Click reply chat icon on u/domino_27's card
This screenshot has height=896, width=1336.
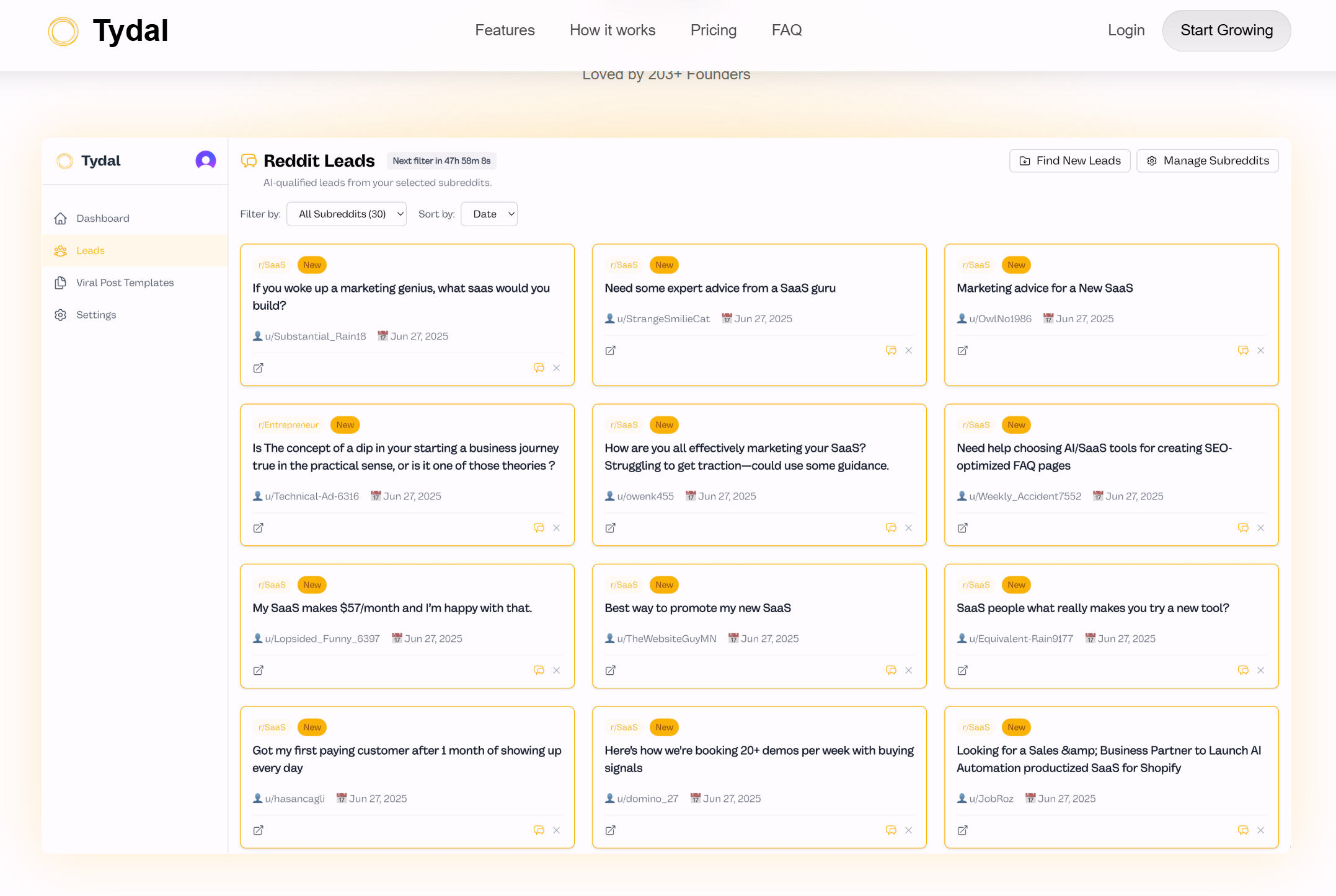(891, 830)
